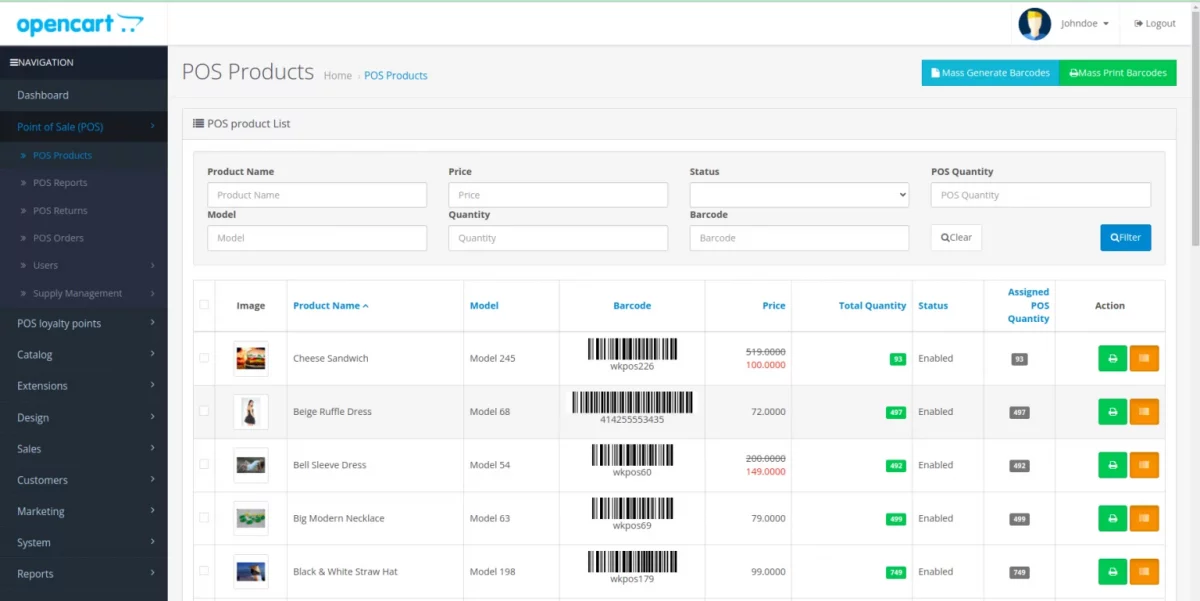Sort table by Total Quantity column

[x=872, y=305]
